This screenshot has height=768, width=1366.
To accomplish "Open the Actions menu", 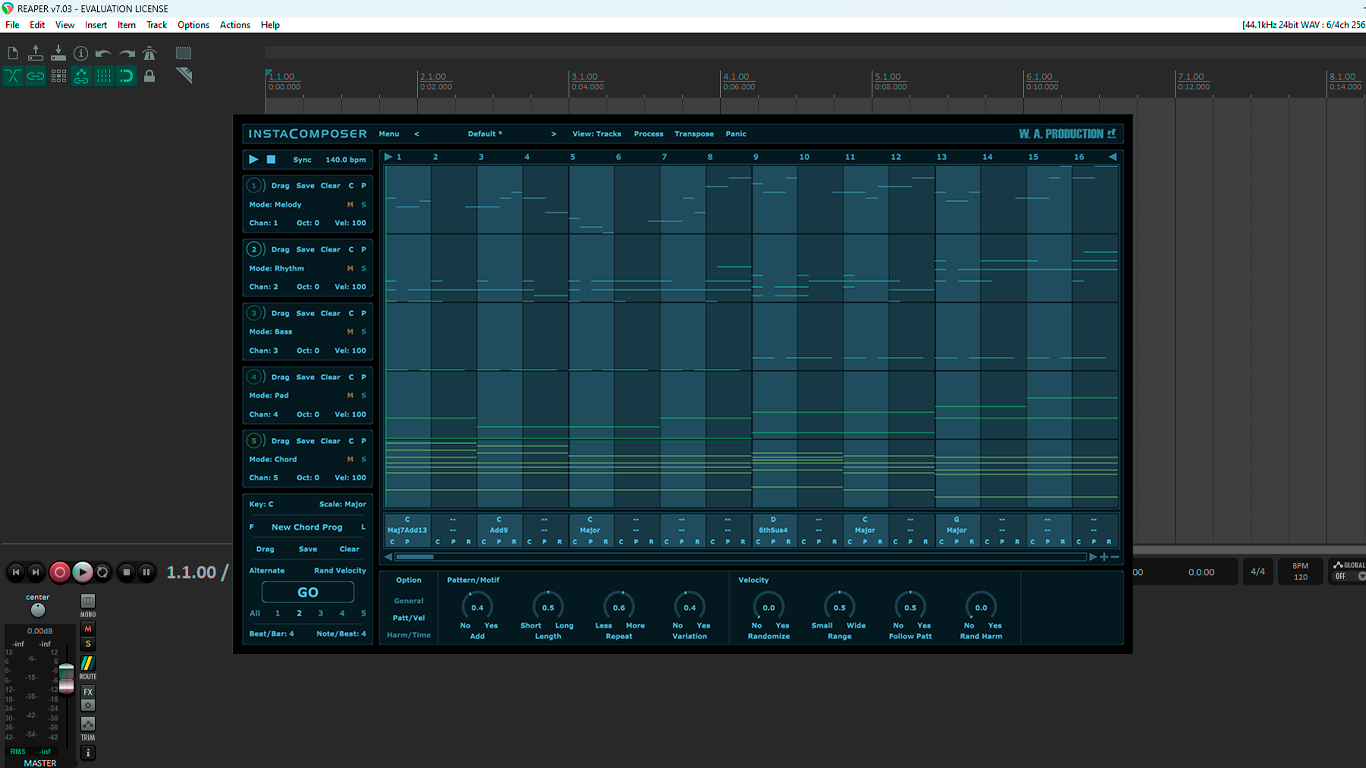I will point(235,25).
